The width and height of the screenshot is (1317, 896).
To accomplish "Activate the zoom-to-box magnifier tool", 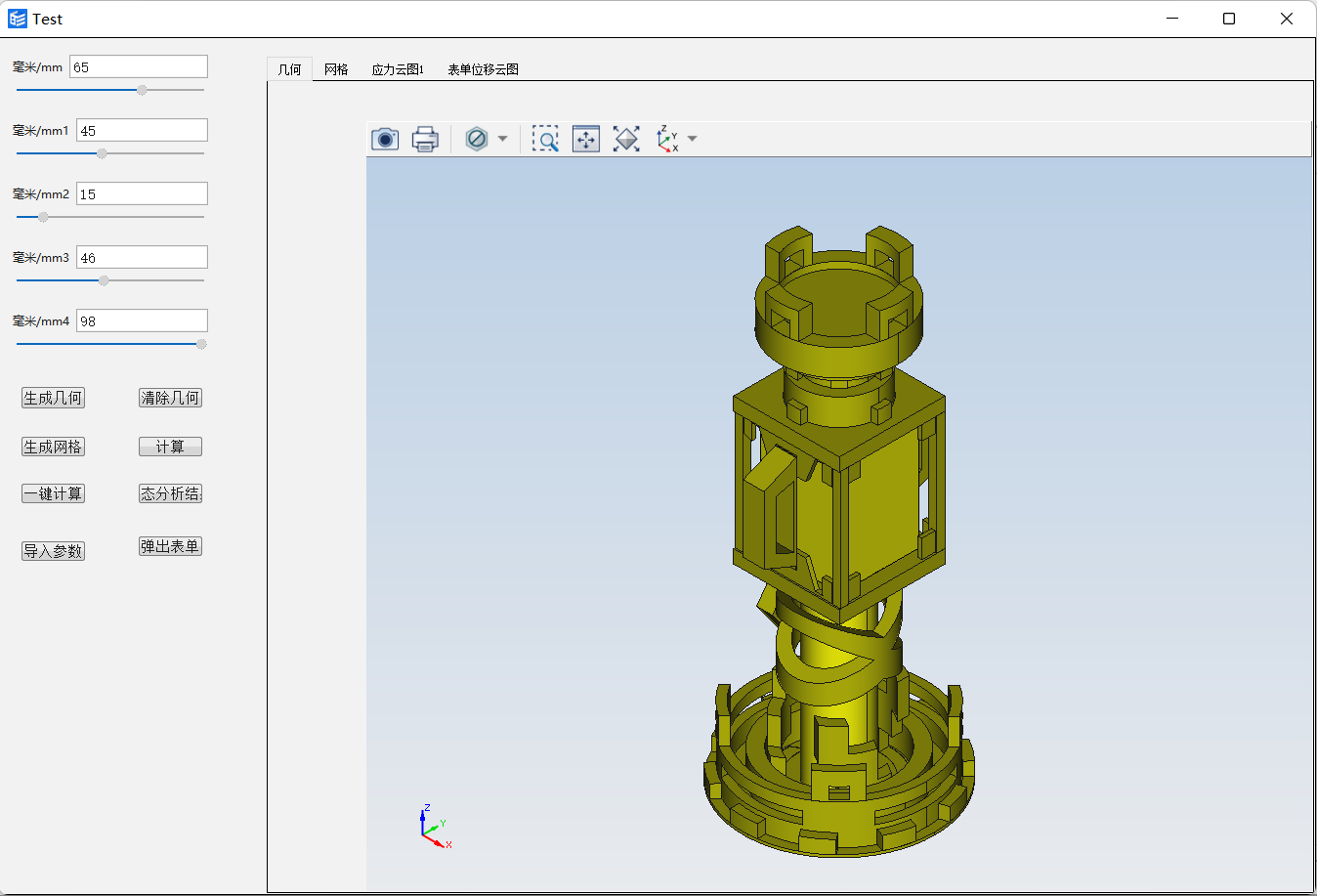I will tap(545, 139).
